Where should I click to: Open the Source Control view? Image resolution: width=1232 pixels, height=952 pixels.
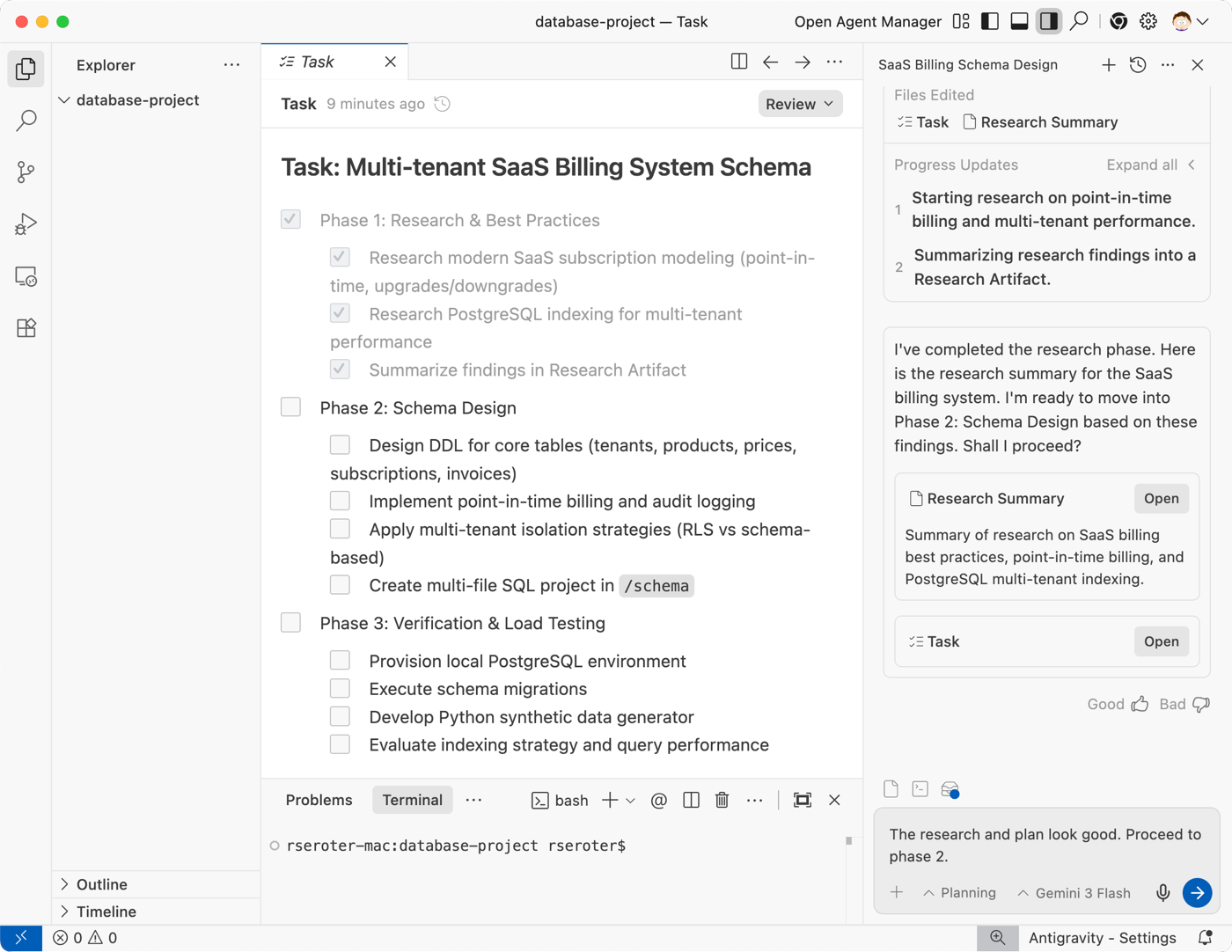coord(26,172)
